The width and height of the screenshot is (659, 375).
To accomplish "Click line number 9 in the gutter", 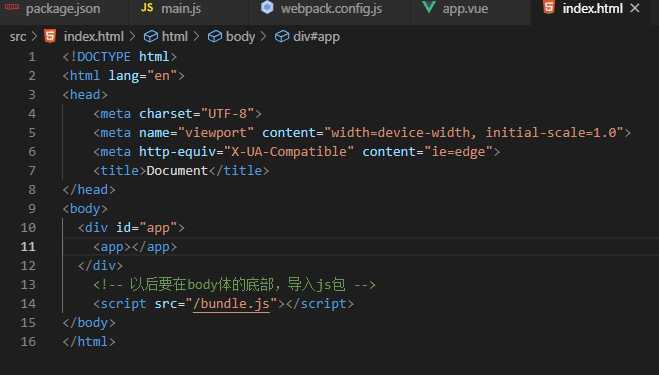I will pos(32,209).
